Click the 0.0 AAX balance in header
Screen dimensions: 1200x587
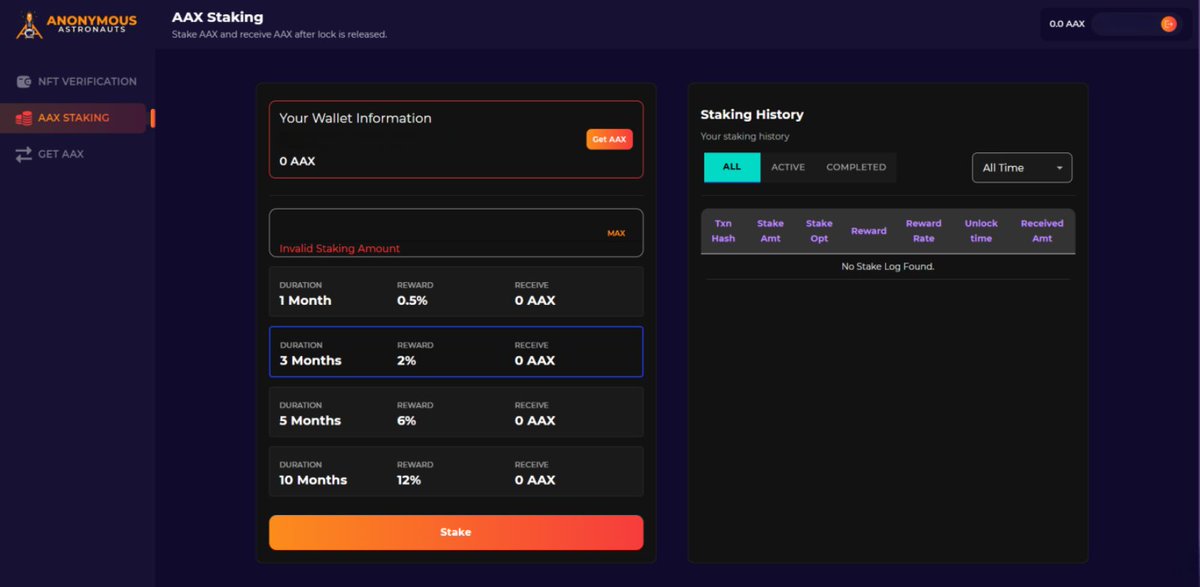click(x=1067, y=24)
